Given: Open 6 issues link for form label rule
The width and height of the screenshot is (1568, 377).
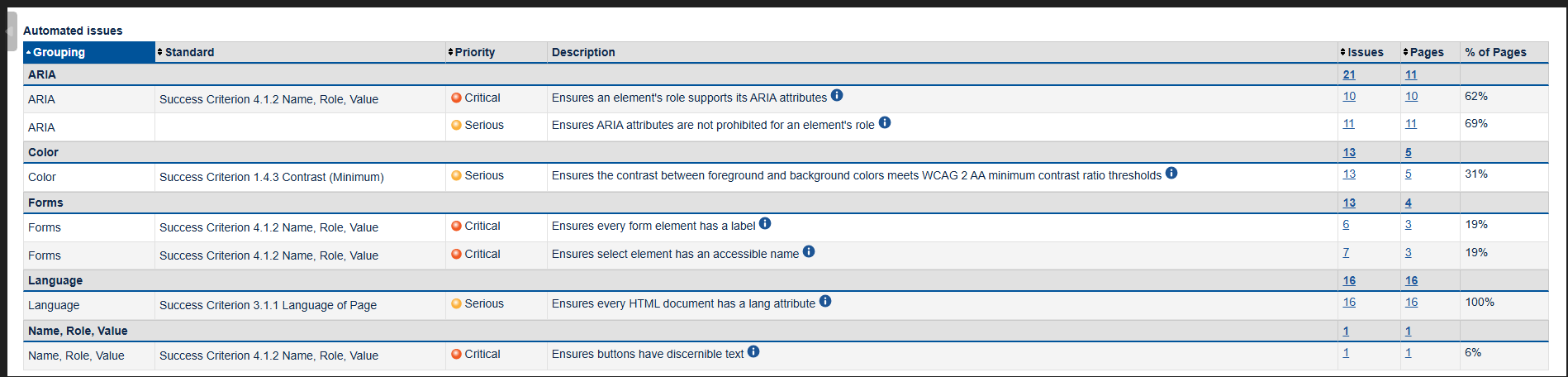Looking at the screenshot, I should click(1346, 224).
